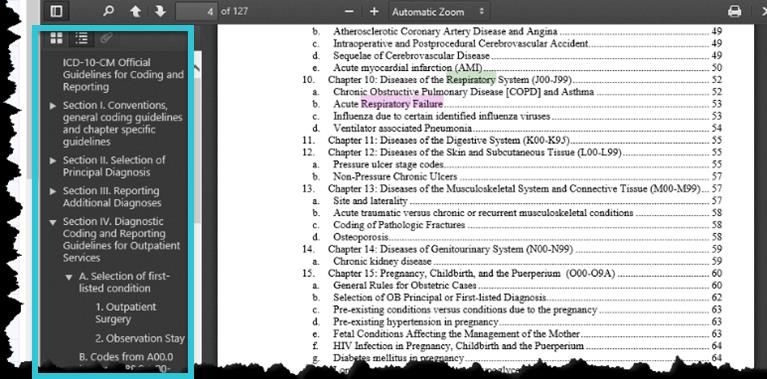
Task: Jump to 2. Observation Stay outline entry
Action: [140, 338]
